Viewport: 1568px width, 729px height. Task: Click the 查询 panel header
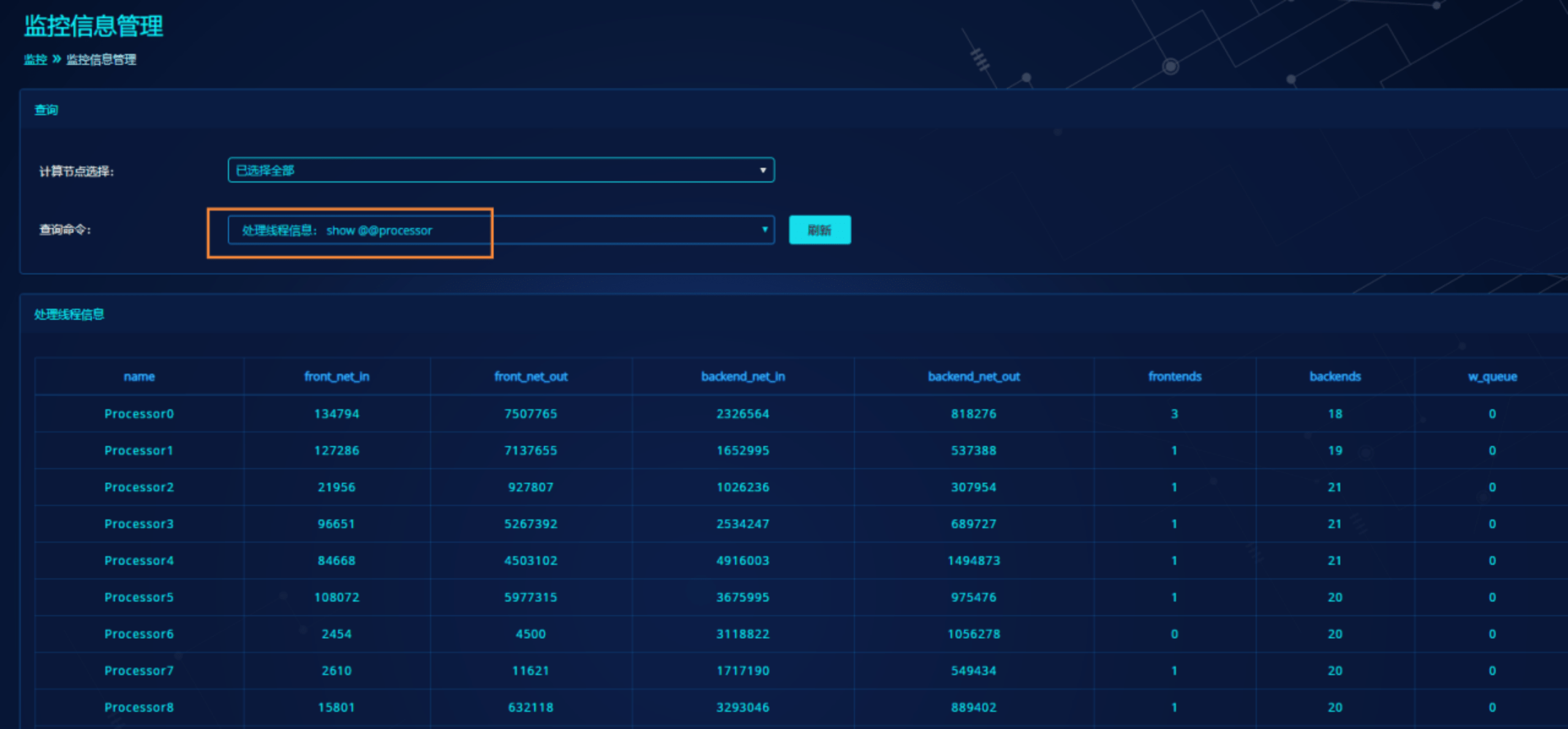pyautogui.click(x=46, y=110)
